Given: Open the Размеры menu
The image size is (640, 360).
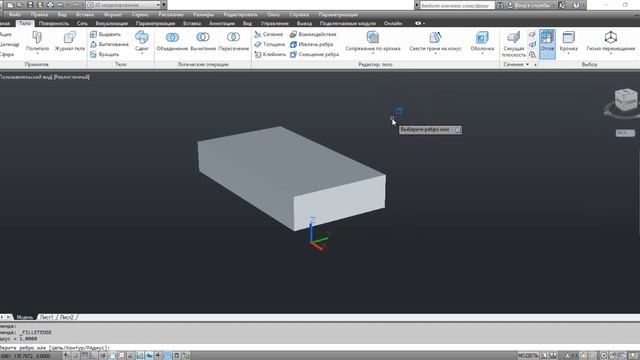Looking at the screenshot, I should pyautogui.click(x=203, y=14).
